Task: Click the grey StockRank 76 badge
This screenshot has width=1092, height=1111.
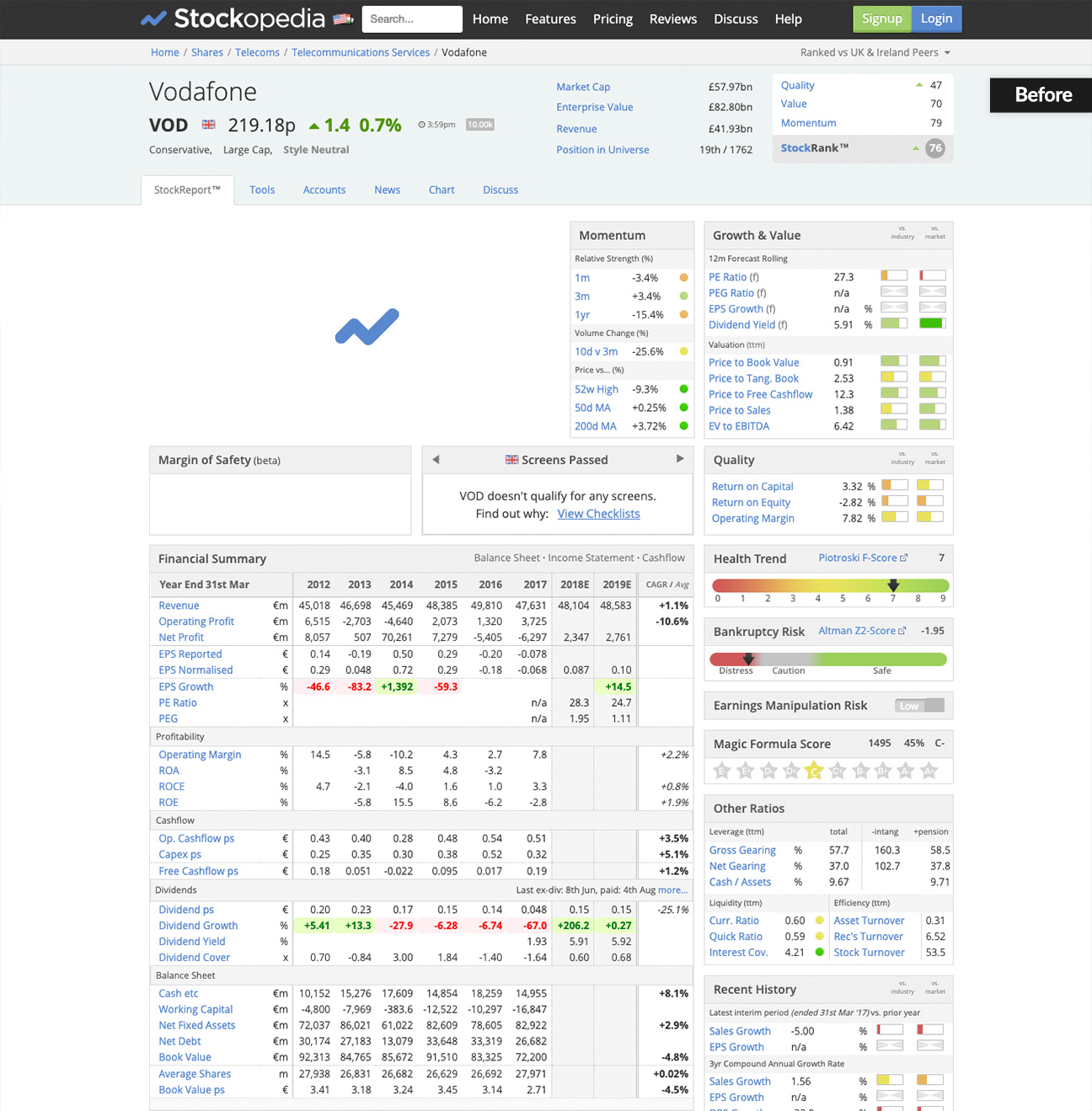Action: (934, 148)
